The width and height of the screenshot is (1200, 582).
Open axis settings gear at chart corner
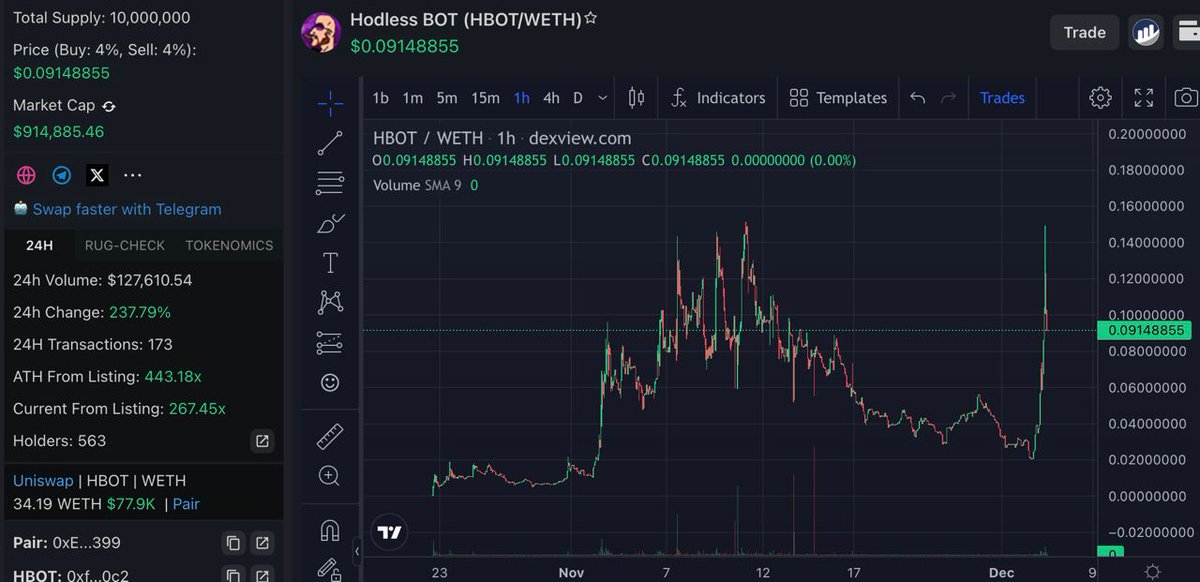coord(1153,572)
